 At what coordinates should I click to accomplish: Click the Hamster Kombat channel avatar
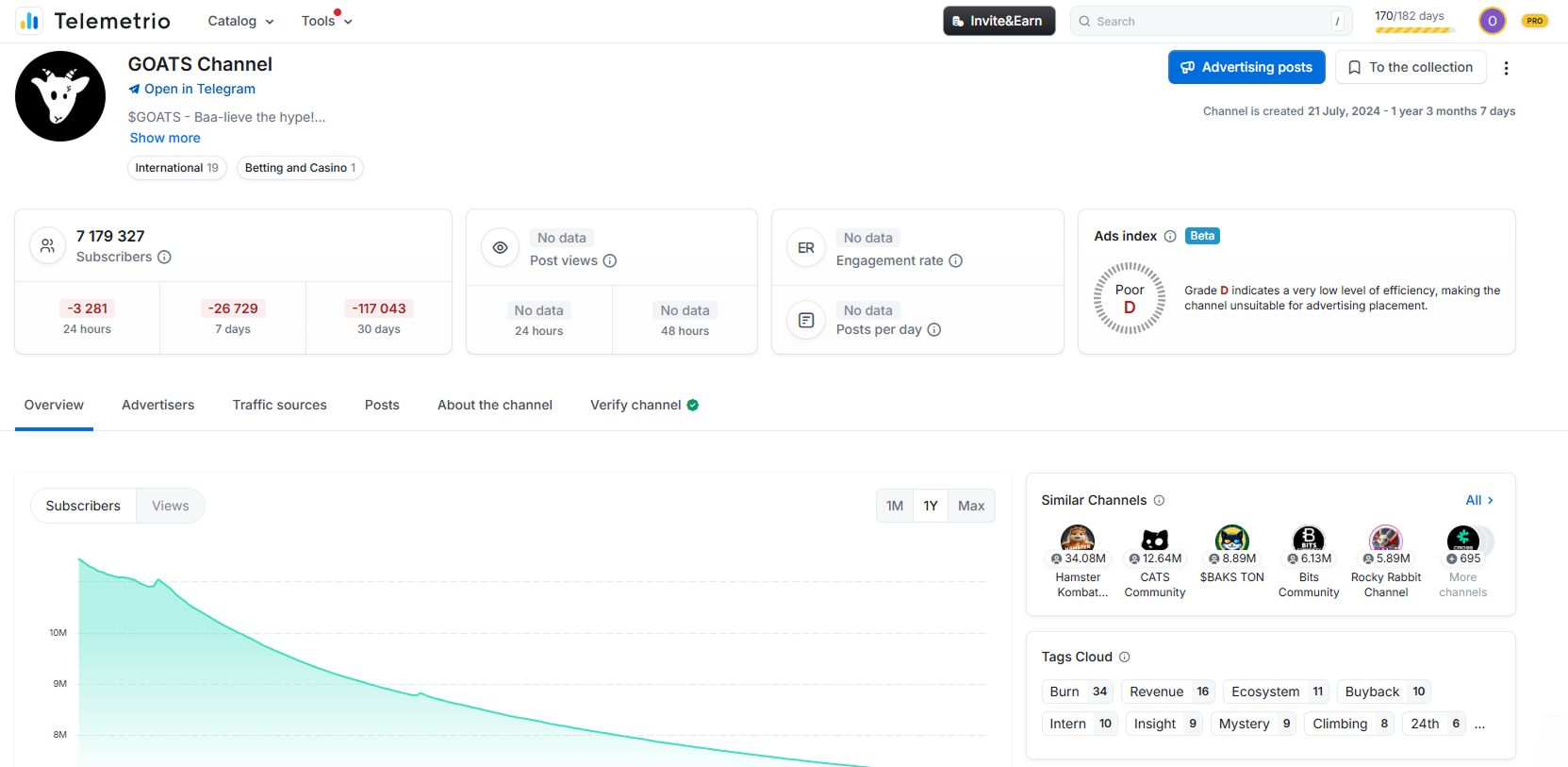click(x=1078, y=540)
